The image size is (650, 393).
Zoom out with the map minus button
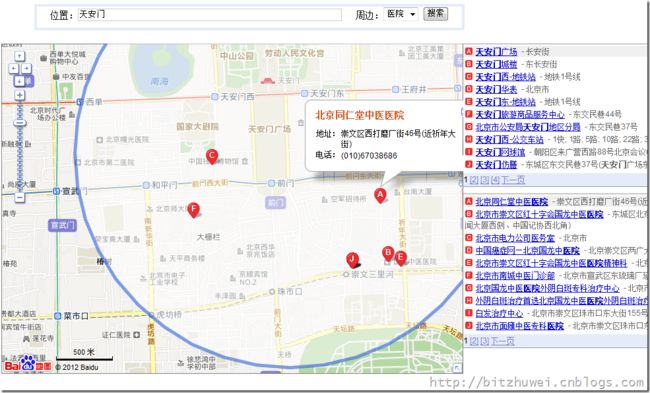pos(19,197)
